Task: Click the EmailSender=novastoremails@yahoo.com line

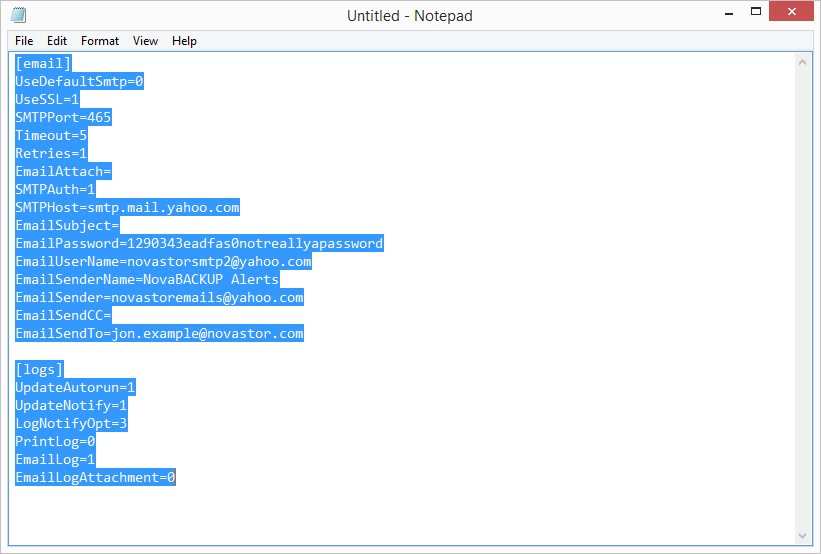Action: click(159, 297)
